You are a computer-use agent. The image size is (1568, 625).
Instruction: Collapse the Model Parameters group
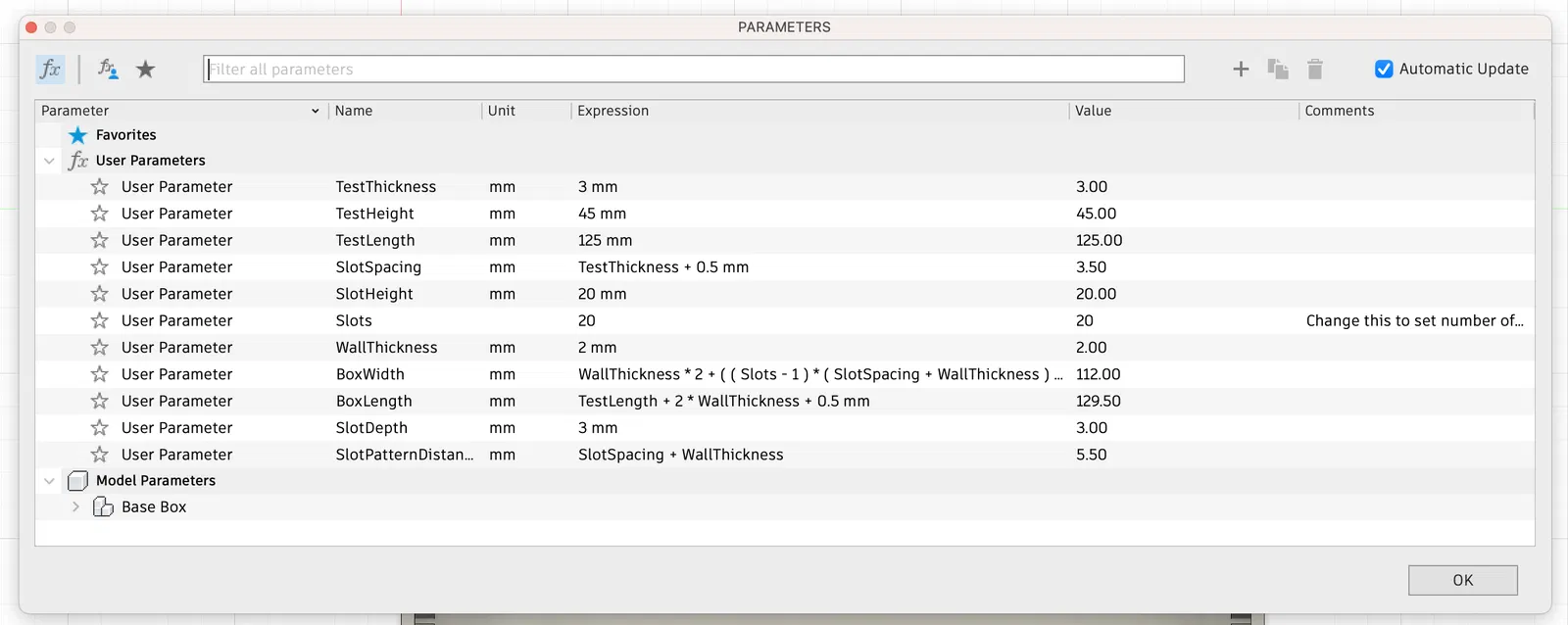coord(49,480)
